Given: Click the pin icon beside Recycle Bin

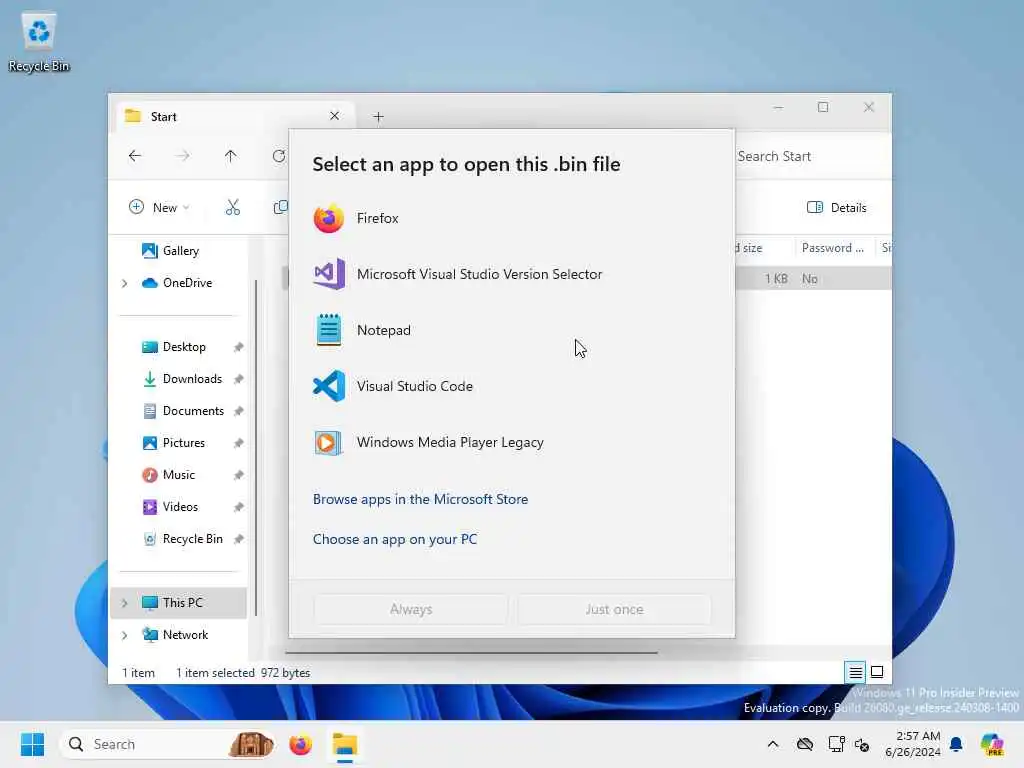Looking at the screenshot, I should (238, 539).
